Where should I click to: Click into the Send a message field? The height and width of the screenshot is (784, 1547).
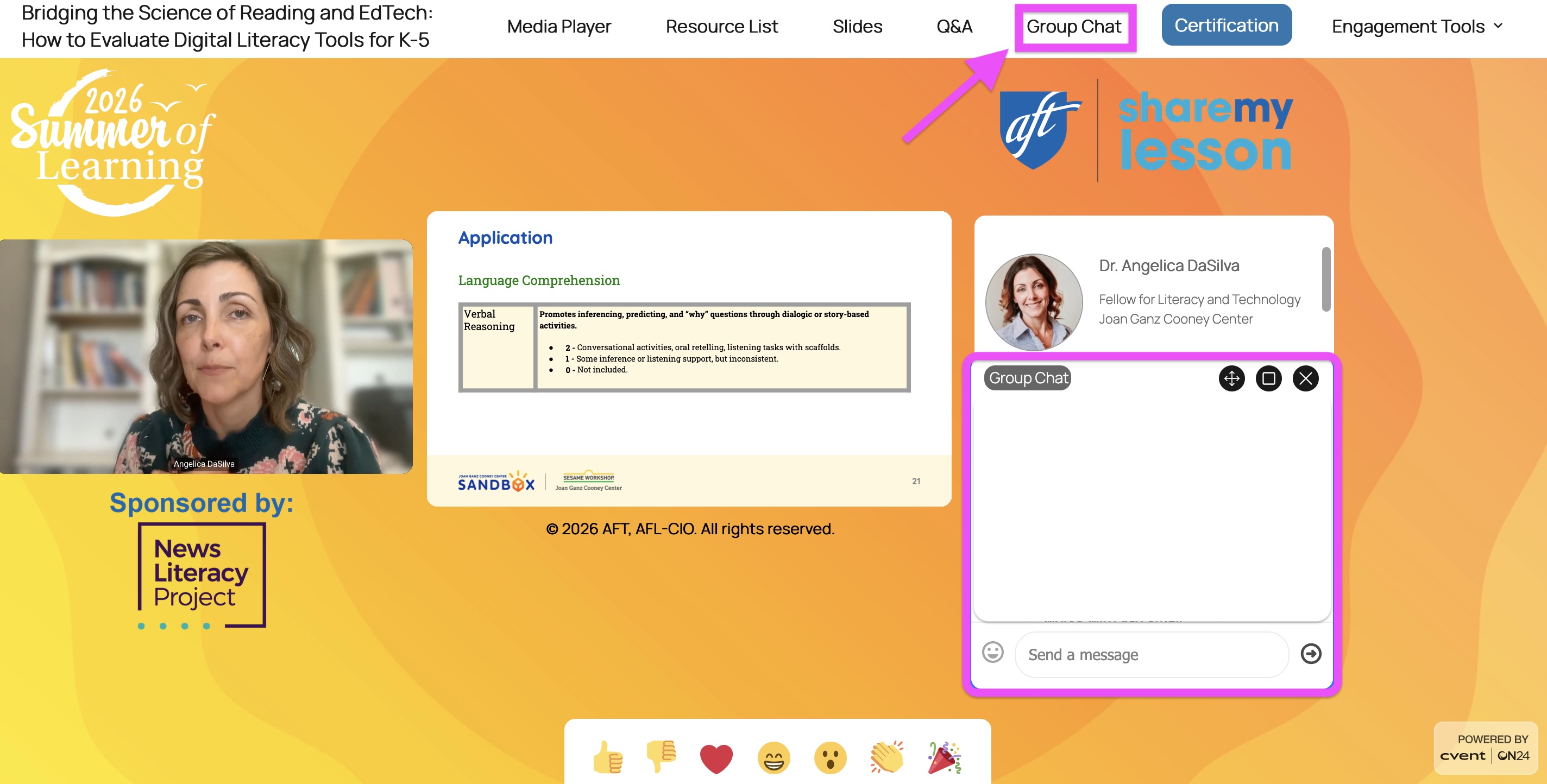click(1151, 654)
